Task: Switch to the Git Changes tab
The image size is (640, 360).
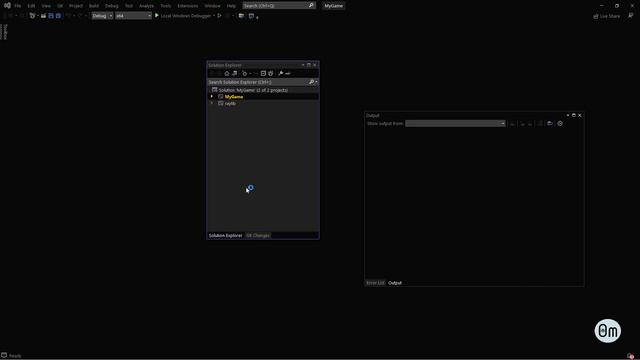Action: (x=258, y=236)
